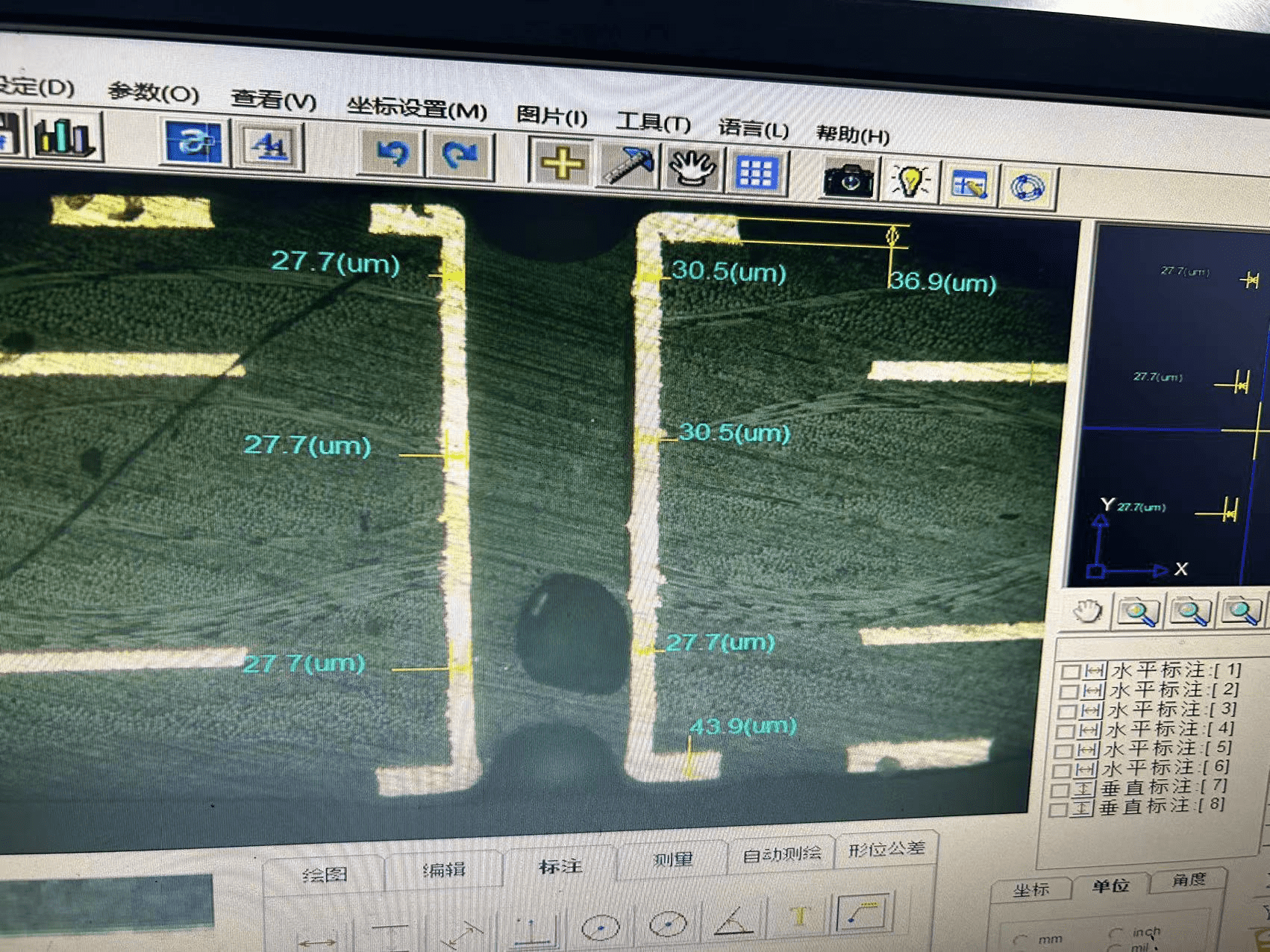The height and width of the screenshot is (952, 1270).
Task: Open the 参数(O) menu
Action: [x=153, y=93]
